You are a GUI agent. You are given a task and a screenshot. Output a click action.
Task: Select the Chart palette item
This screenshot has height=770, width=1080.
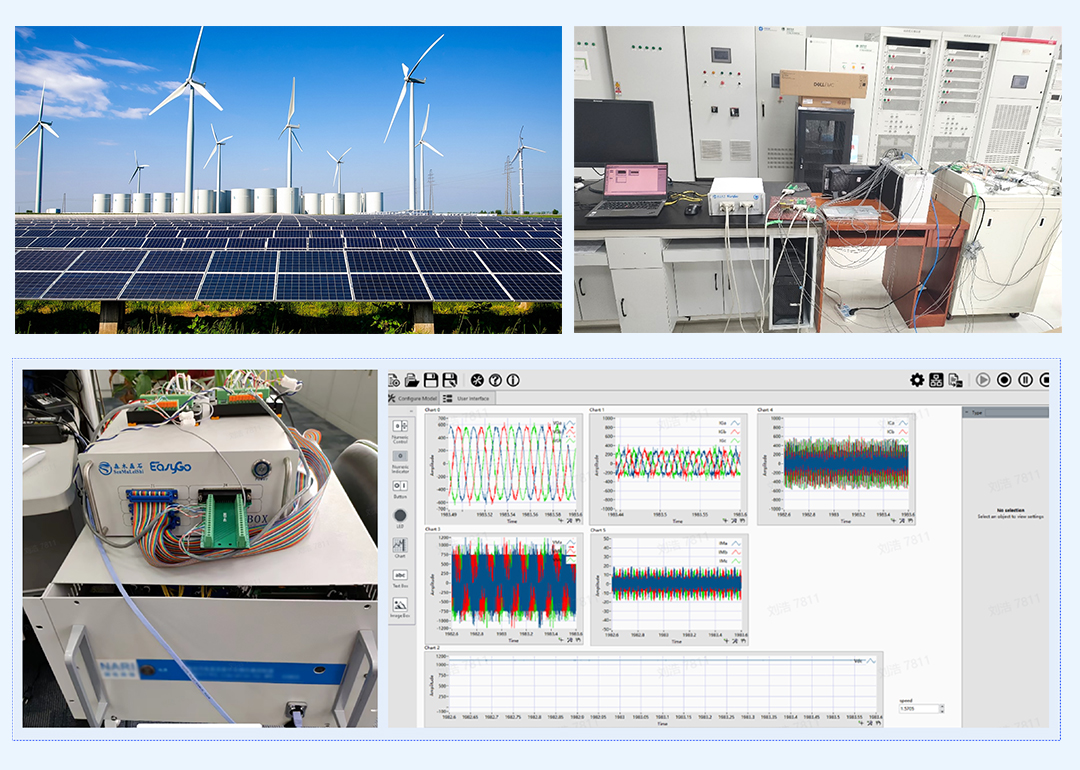tap(400, 548)
